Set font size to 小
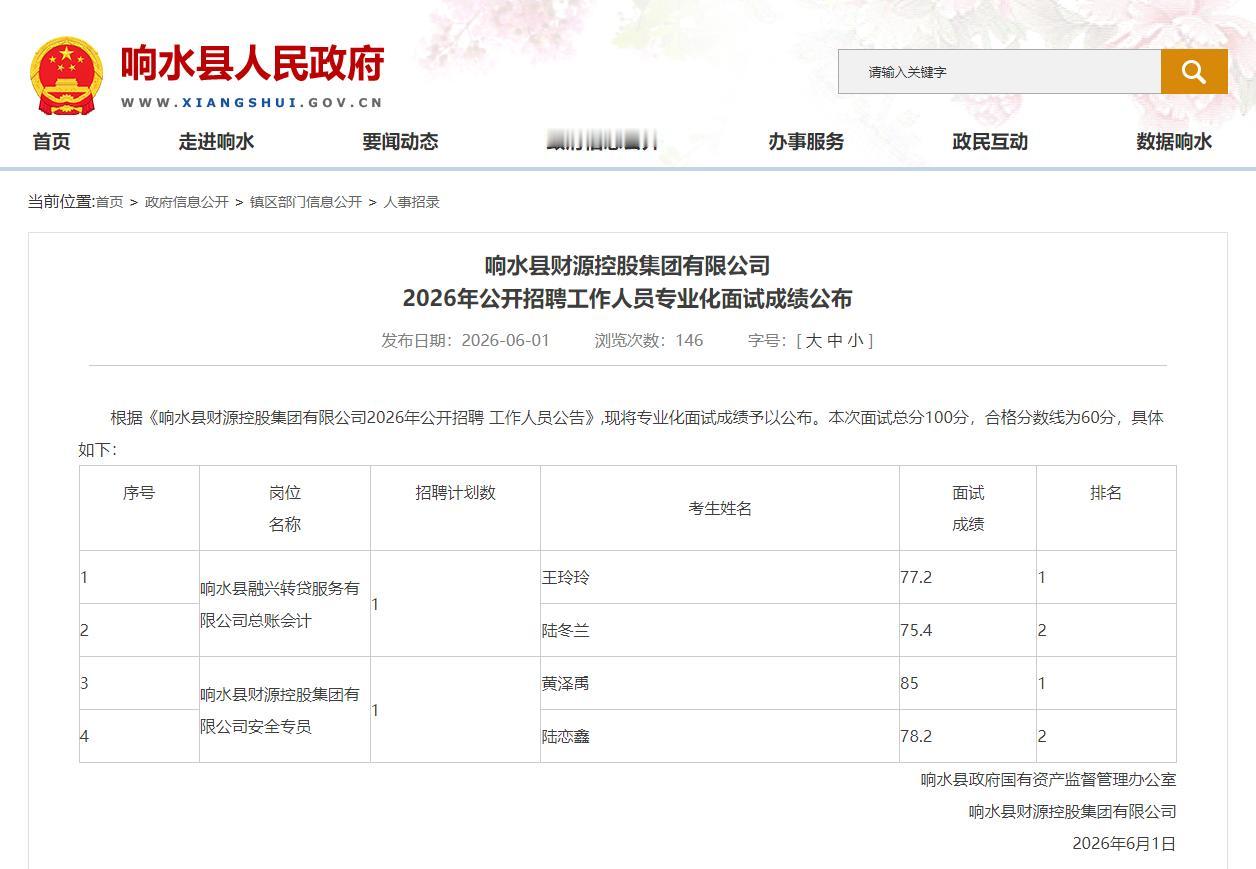The image size is (1256, 869). click(x=856, y=340)
